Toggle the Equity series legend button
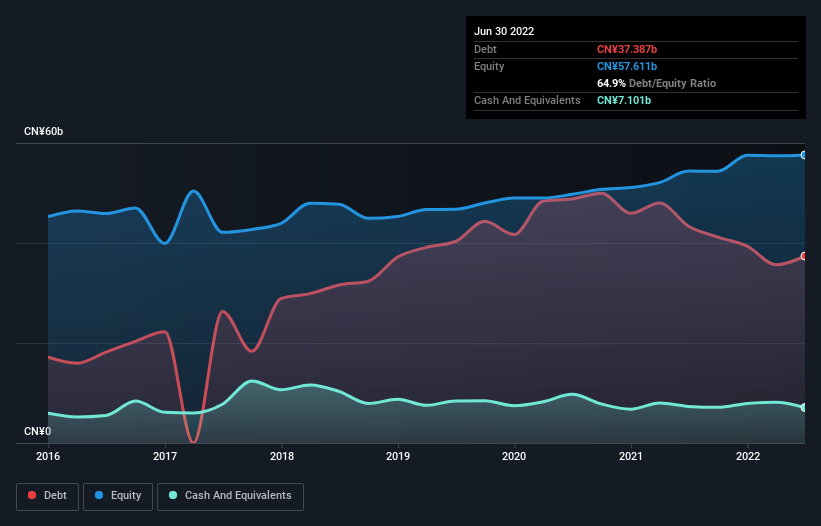This screenshot has width=821, height=526. [118, 496]
